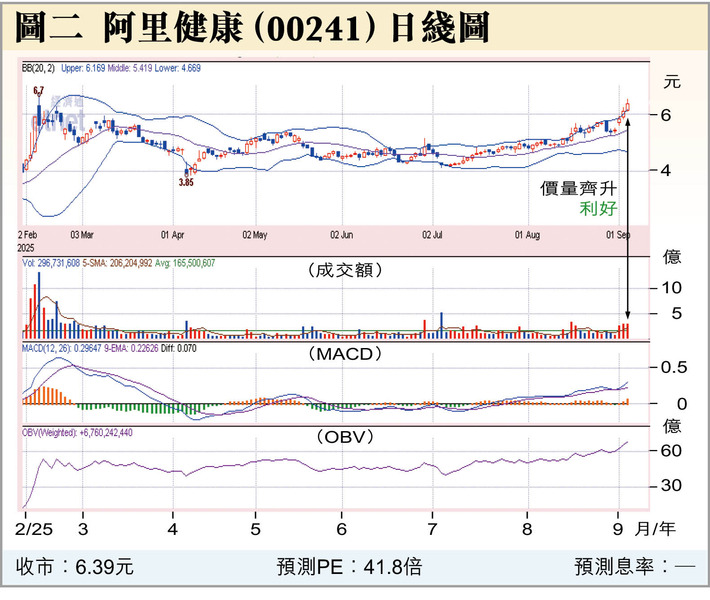Click the 月/年 axis unit label
Image resolution: width=710 pixels, height=600 pixels.
(655, 528)
